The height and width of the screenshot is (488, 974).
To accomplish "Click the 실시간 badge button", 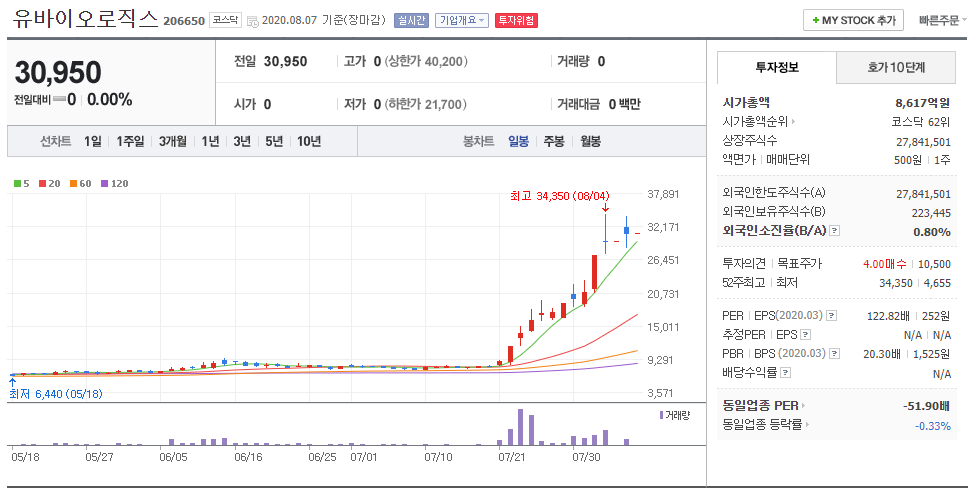I will pos(411,20).
